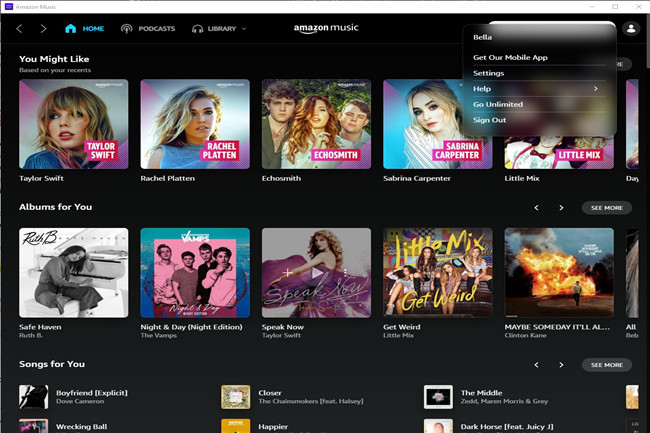The image size is (650, 433).
Task: Go forward with the right arrow
Action: 43,29
